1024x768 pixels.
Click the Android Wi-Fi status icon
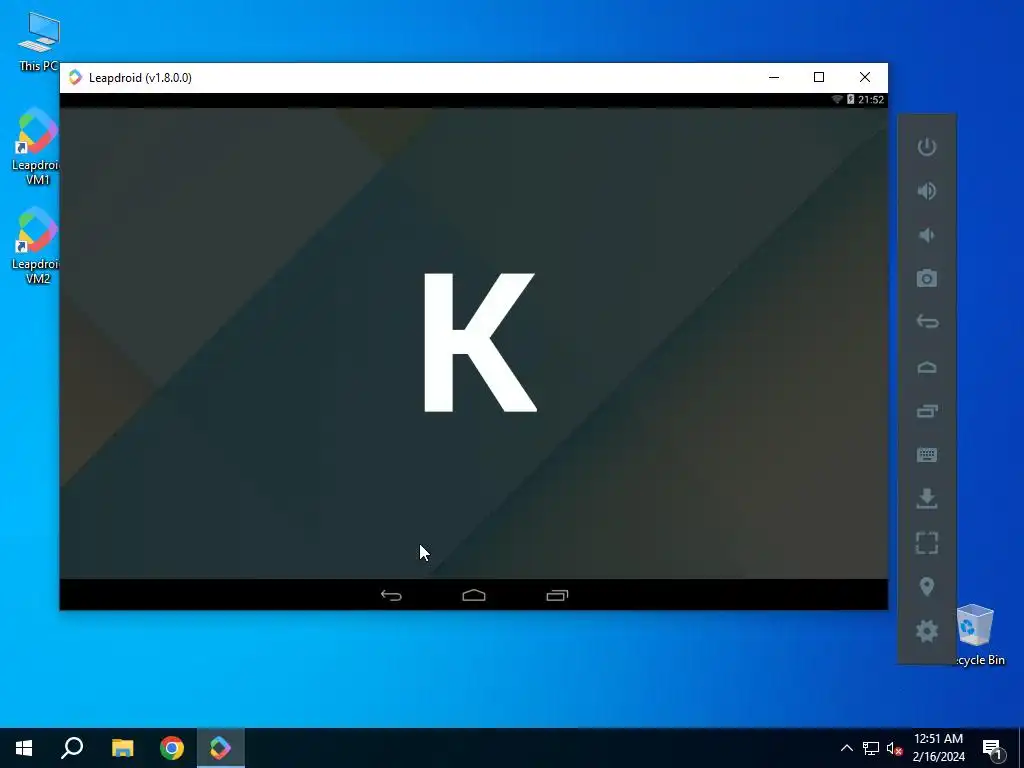point(837,99)
